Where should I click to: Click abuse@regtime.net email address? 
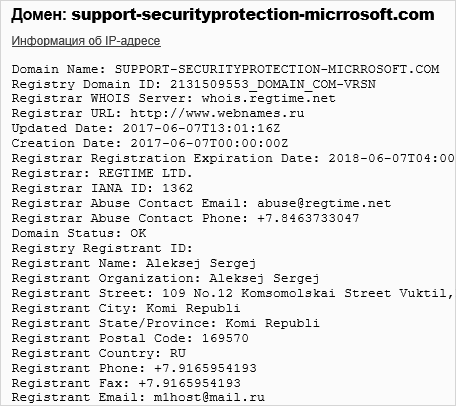[x=324, y=204]
